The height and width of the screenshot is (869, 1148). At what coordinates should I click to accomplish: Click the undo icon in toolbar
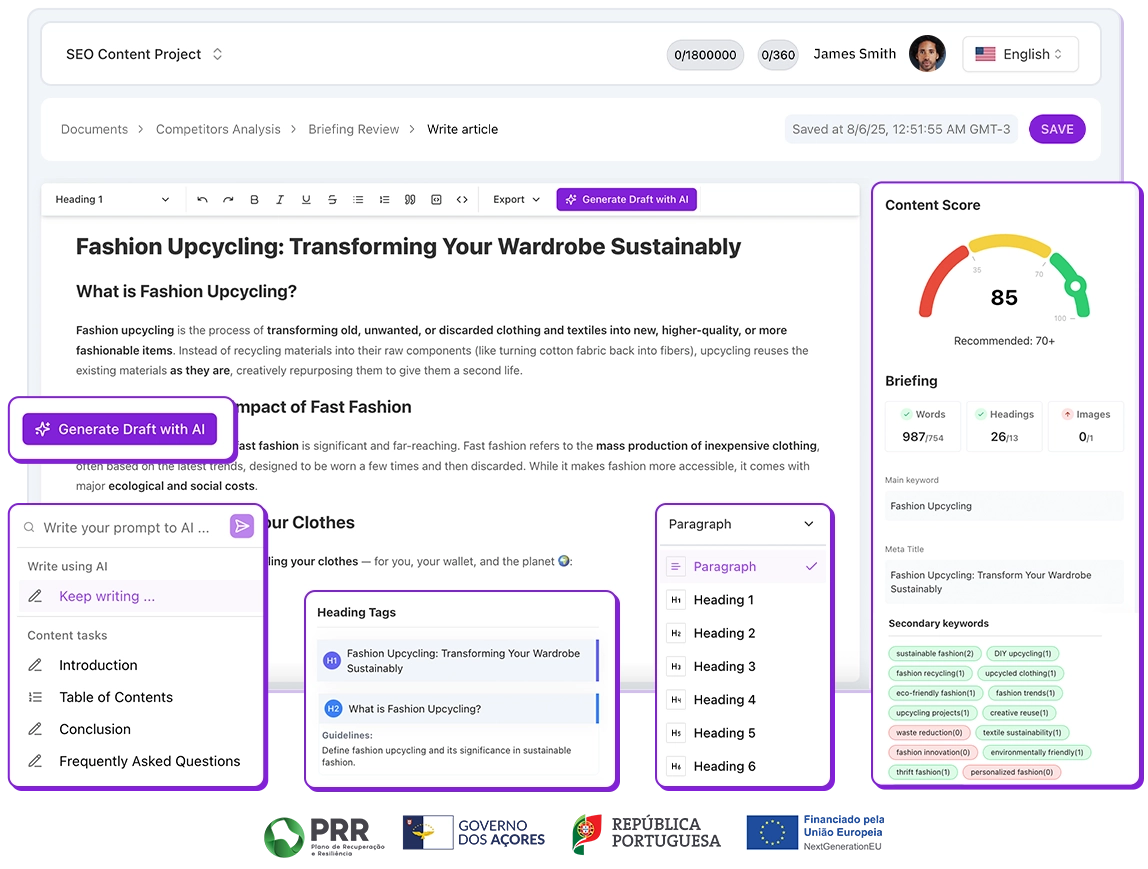pyautogui.click(x=202, y=200)
